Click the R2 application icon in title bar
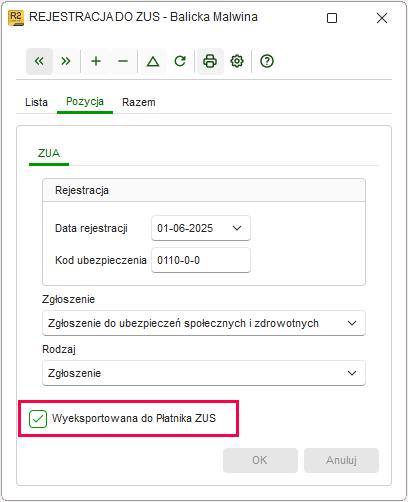The width and height of the screenshot is (408, 502). tap(16, 18)
